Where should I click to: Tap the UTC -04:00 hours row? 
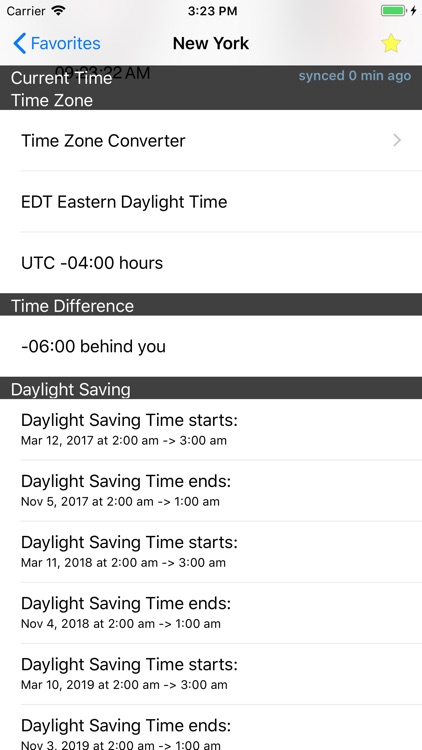coord(211,263)
